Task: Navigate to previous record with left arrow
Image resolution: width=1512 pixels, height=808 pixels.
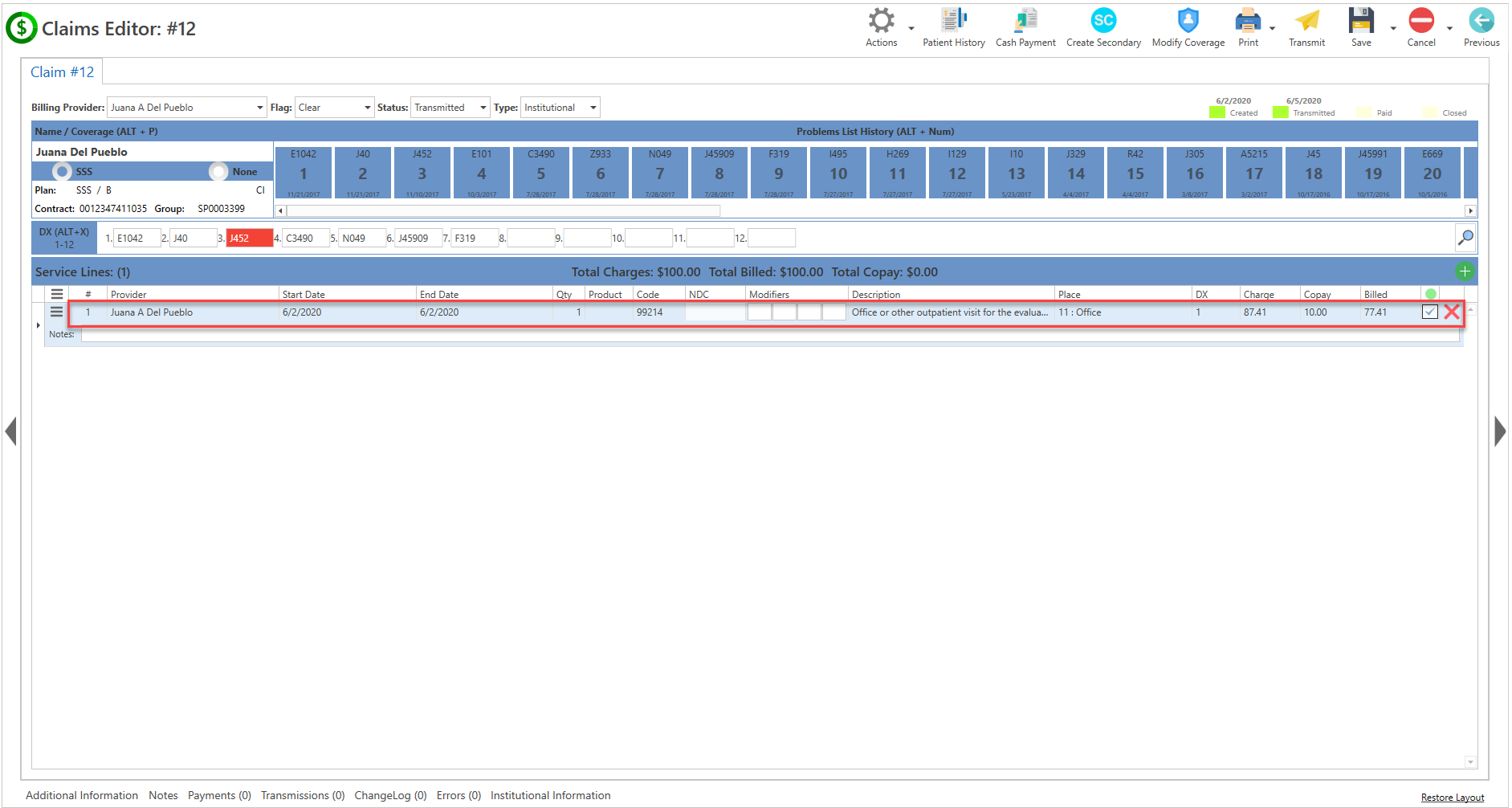Action: pyautogui.click(x=10, y=431)
